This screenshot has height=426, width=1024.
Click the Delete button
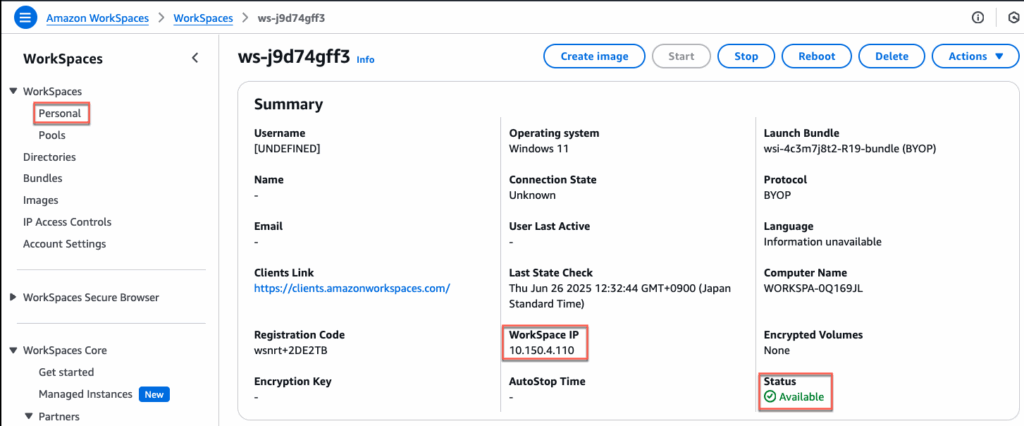coord(891,57)
